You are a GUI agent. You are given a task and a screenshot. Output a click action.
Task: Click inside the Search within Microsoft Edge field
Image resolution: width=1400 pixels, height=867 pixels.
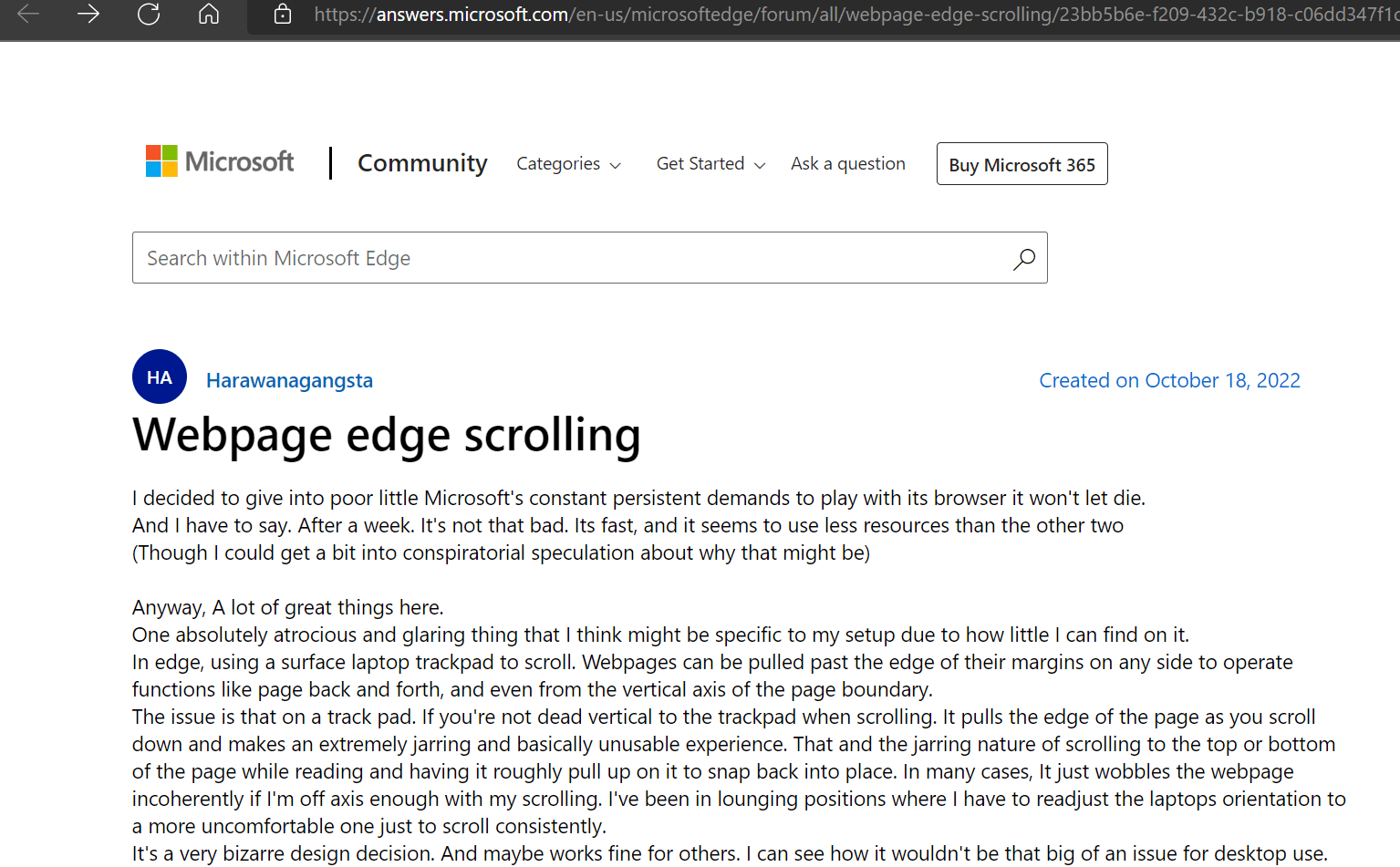[x=456, y=258]
